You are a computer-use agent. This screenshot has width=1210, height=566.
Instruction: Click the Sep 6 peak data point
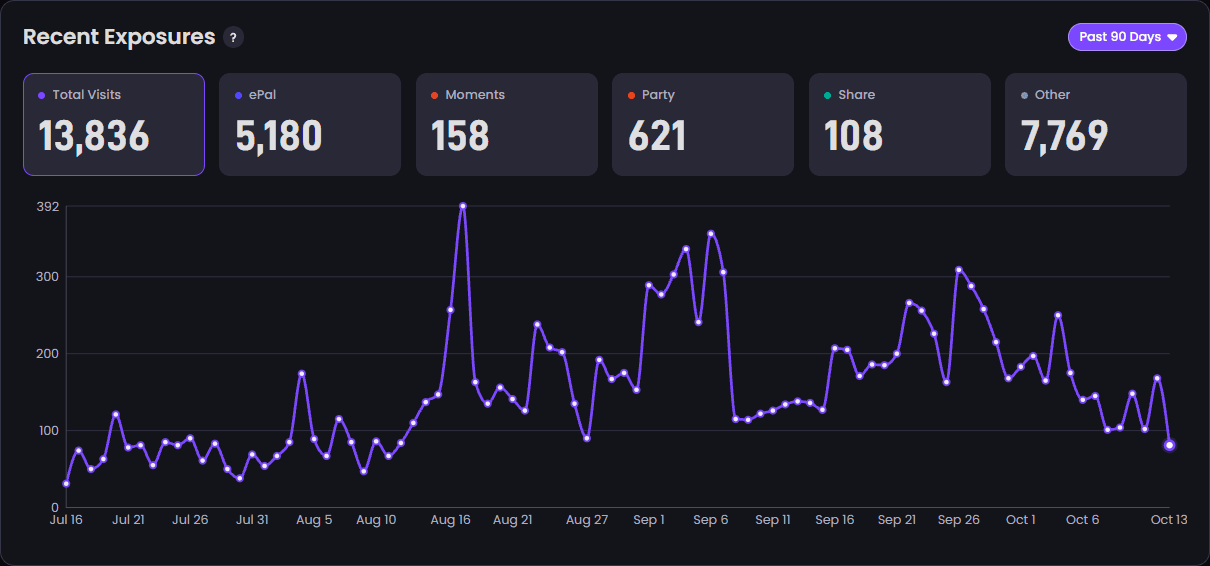711,234
